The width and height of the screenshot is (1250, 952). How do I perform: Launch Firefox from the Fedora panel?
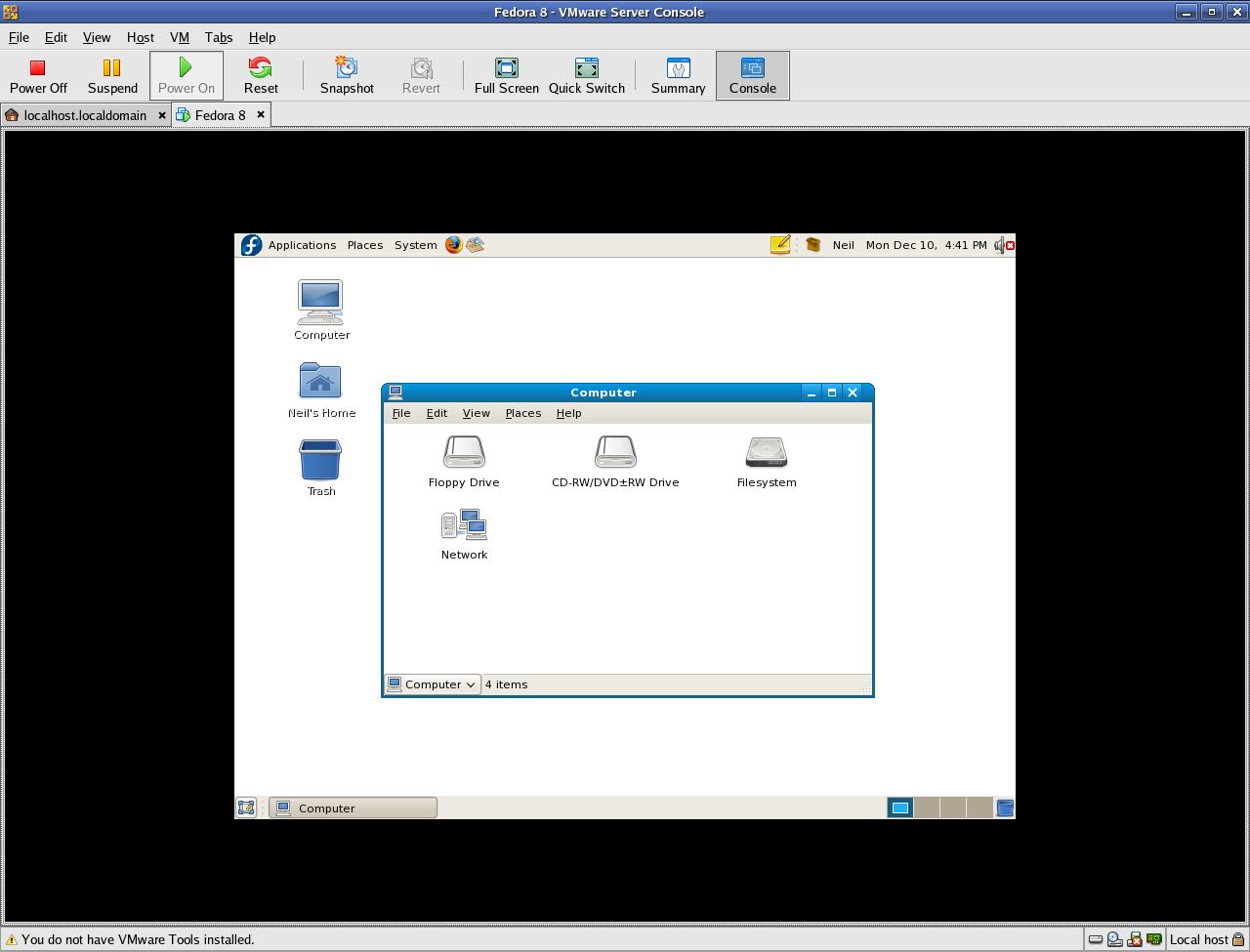tap(453, 245)
